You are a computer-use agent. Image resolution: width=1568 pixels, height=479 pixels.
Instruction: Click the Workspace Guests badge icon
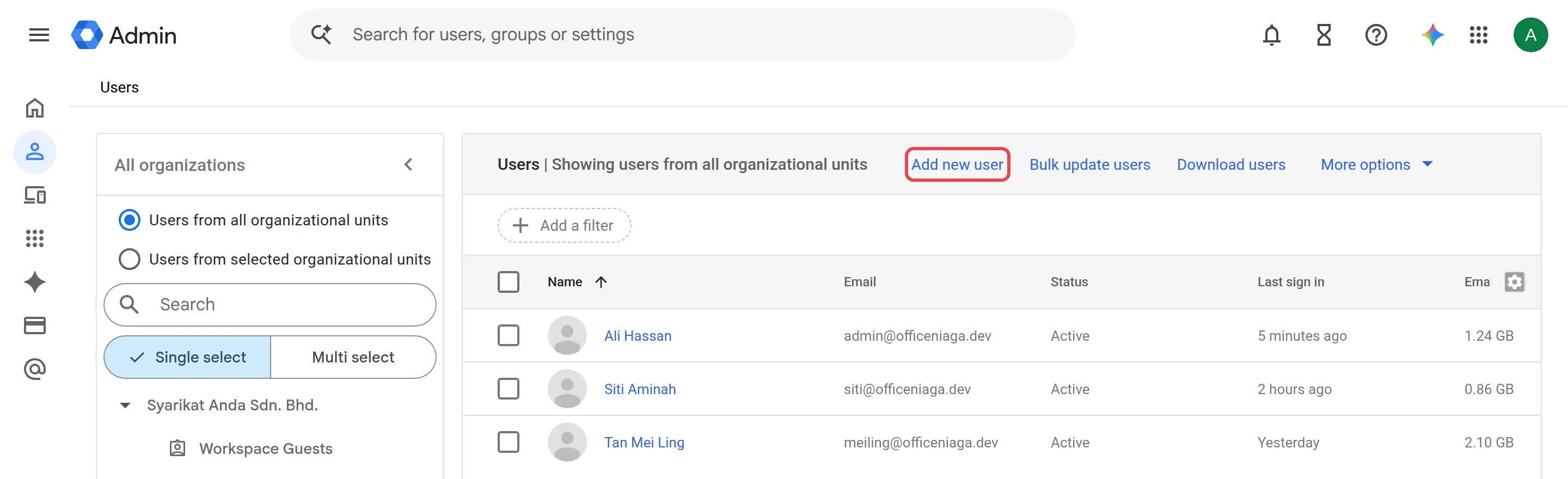[x=177, y=449]
